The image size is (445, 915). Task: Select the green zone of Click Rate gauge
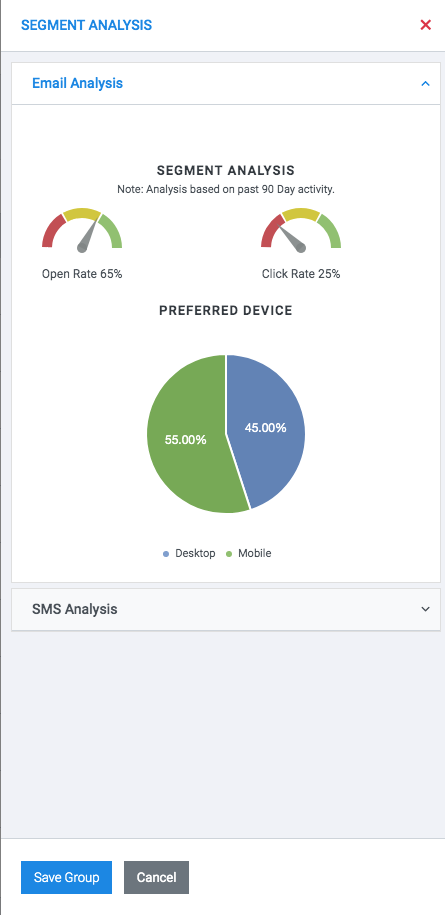(x=330, y=231)
